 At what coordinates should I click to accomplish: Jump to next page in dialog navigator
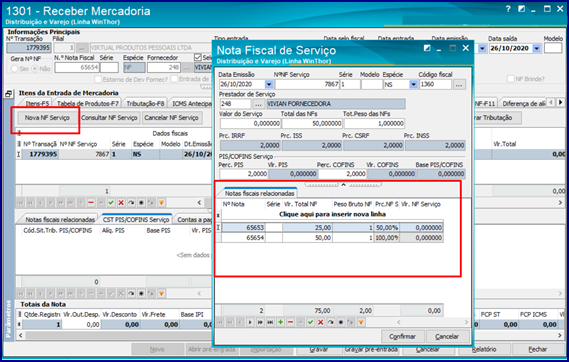(x=260, y=322)
